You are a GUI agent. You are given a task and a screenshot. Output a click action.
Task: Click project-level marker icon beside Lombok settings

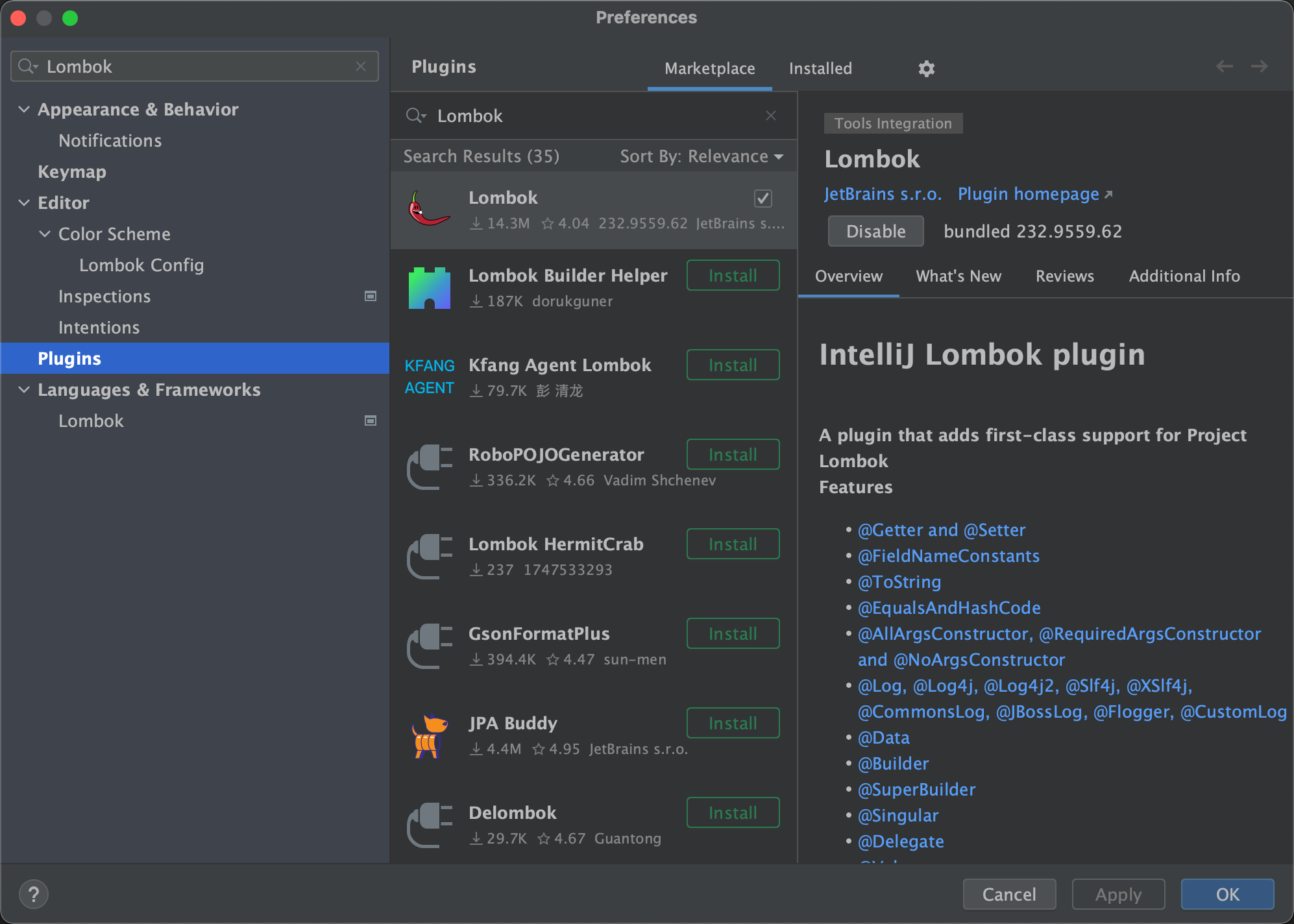pos(371,420)
